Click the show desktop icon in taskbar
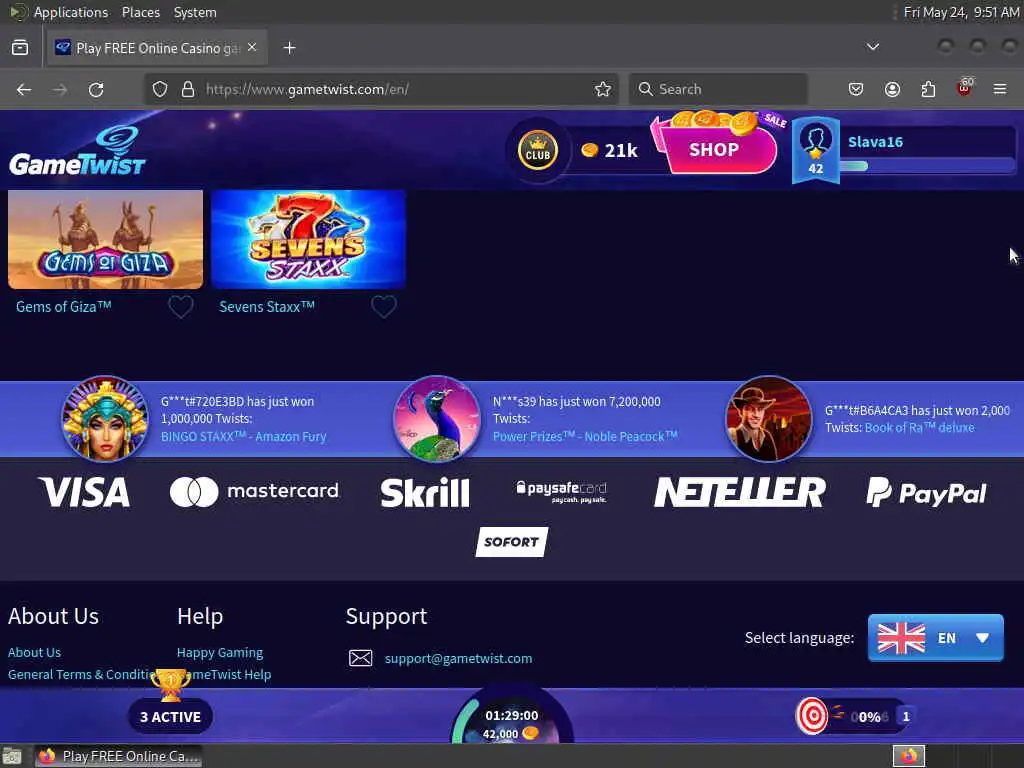The width and height of the screenshot is (1024, 768). [12, 756]
